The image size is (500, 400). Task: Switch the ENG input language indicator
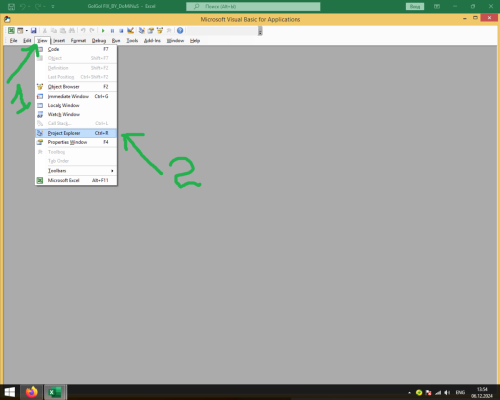[x=460, y=393]
